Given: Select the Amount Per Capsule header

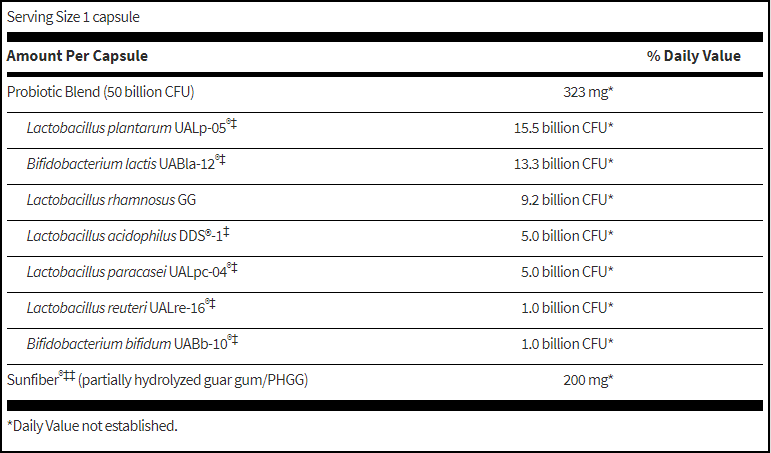Looking at the screenshot, I should click(x=77, y=56).
